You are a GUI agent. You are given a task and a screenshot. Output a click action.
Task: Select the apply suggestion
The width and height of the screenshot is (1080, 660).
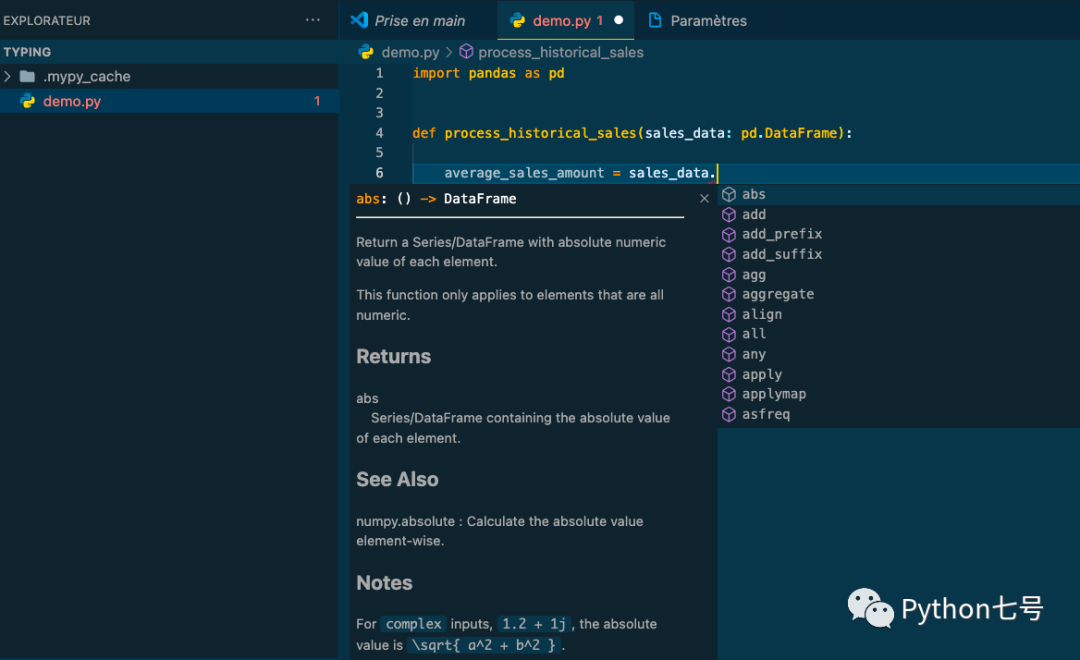click(899, 374)
